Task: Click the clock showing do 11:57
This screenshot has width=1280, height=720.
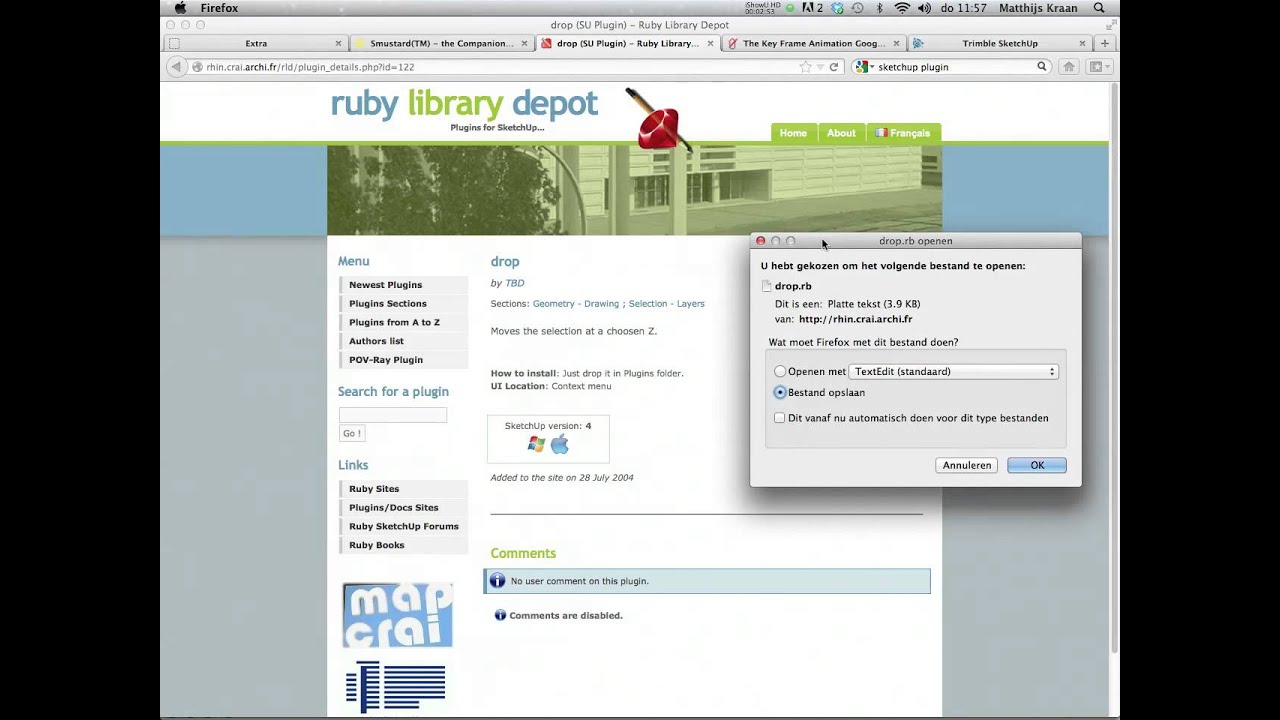Action: 964,8
